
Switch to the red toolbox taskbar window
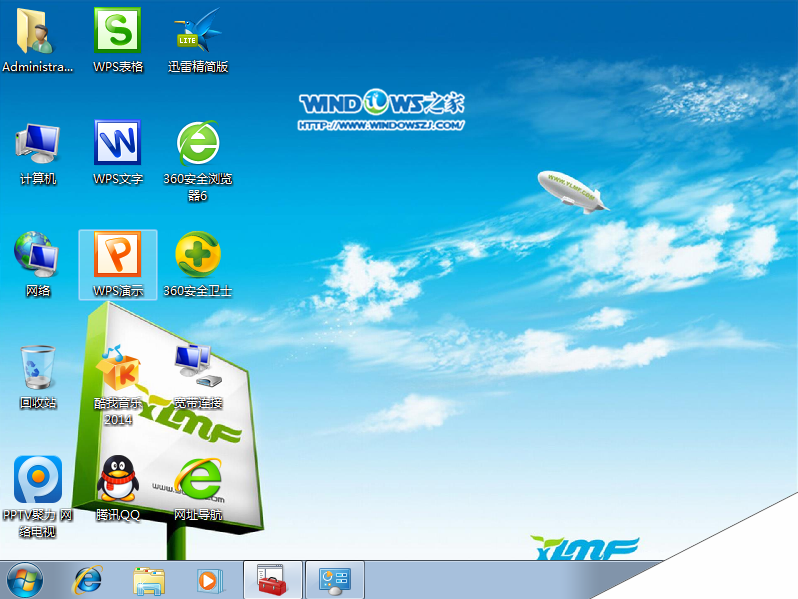(271, 579)
